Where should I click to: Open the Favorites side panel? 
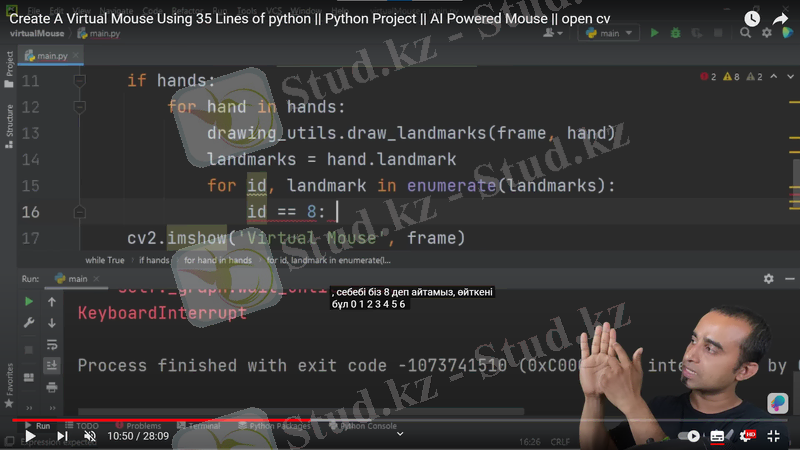pos(9,386)
